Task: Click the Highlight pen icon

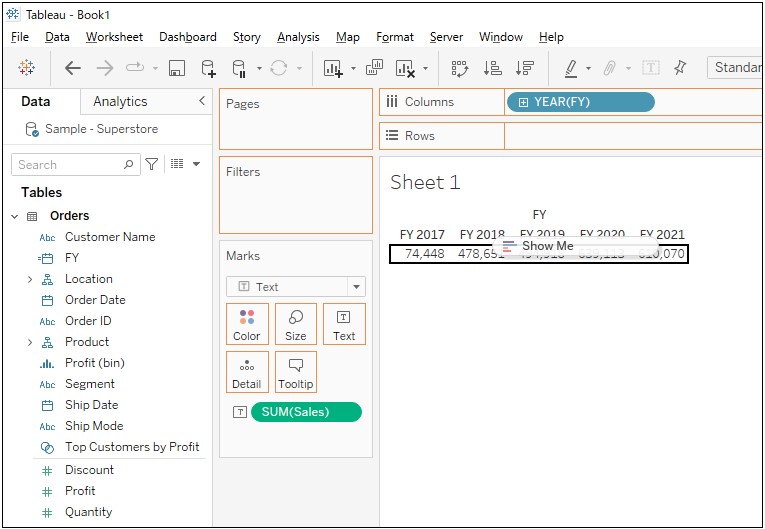Action: [571, 68]
